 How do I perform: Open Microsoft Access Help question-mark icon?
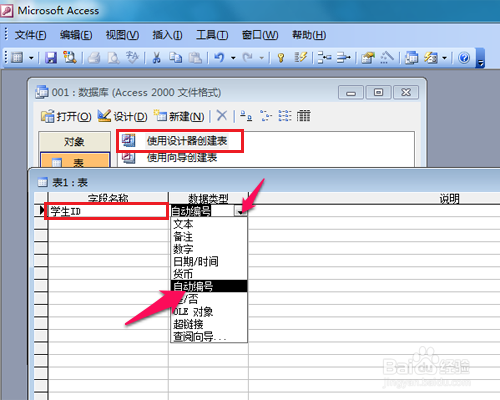(464, 58)
